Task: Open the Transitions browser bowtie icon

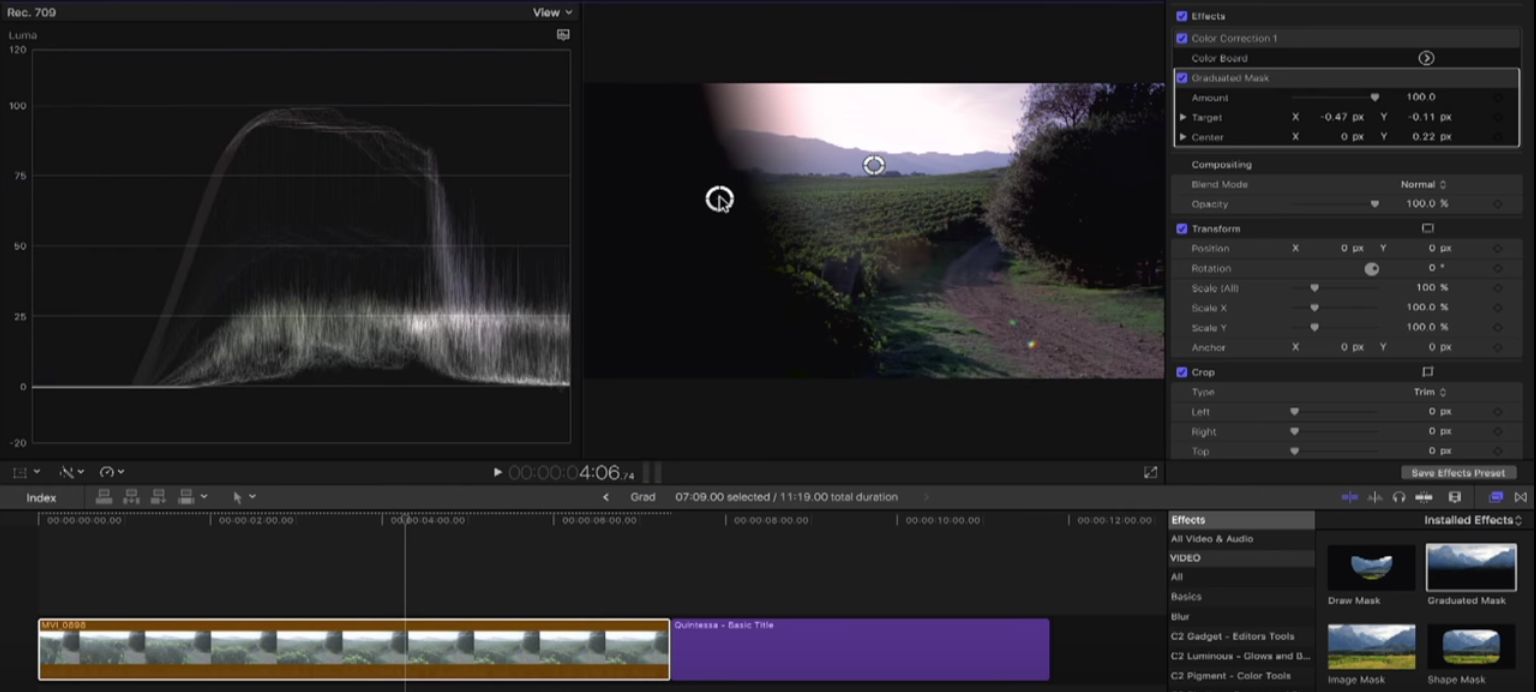Action: tap(1520, 497)
